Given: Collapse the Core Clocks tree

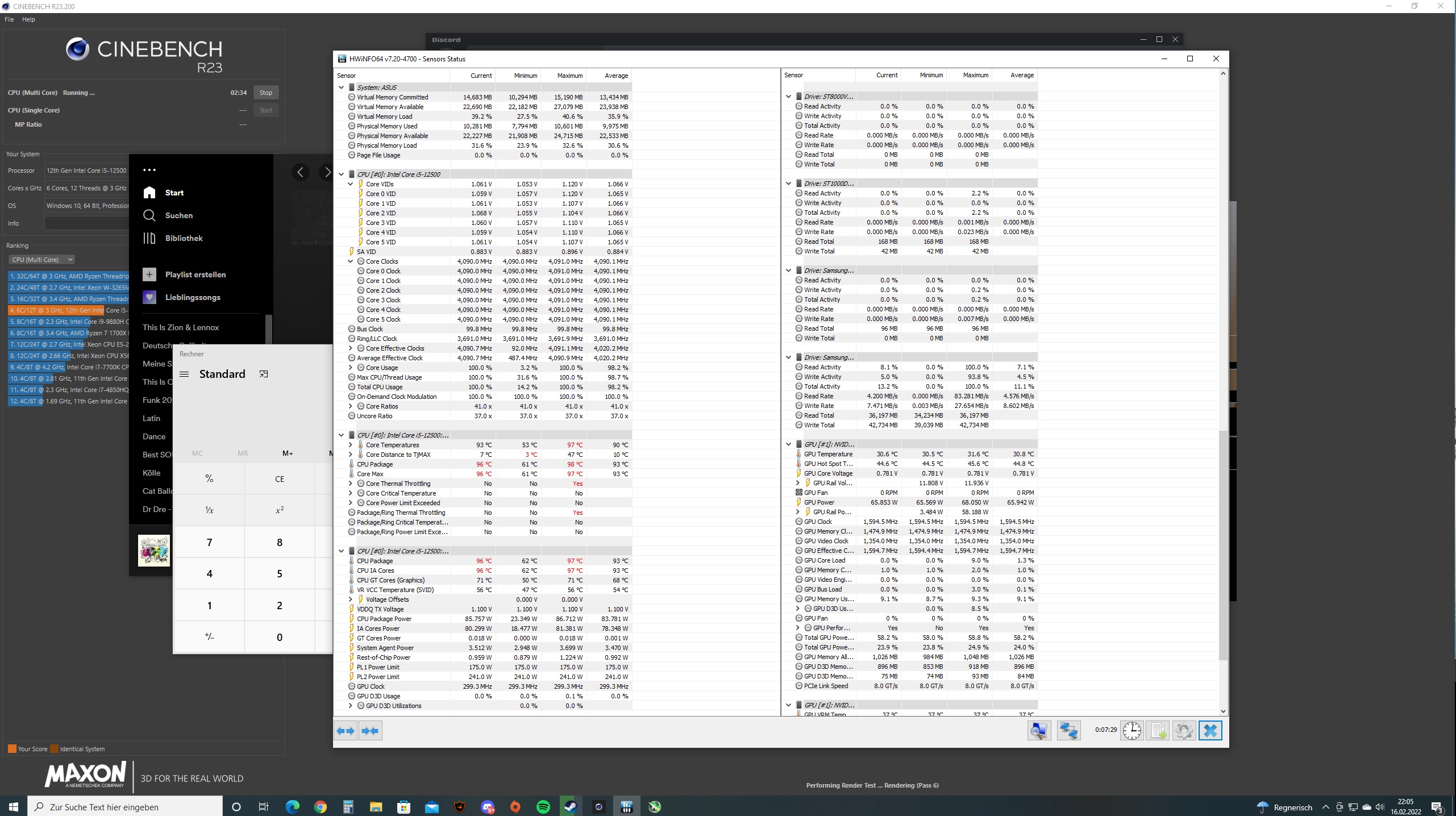Looking at the screenshot, I should click(x=351, y=261).
